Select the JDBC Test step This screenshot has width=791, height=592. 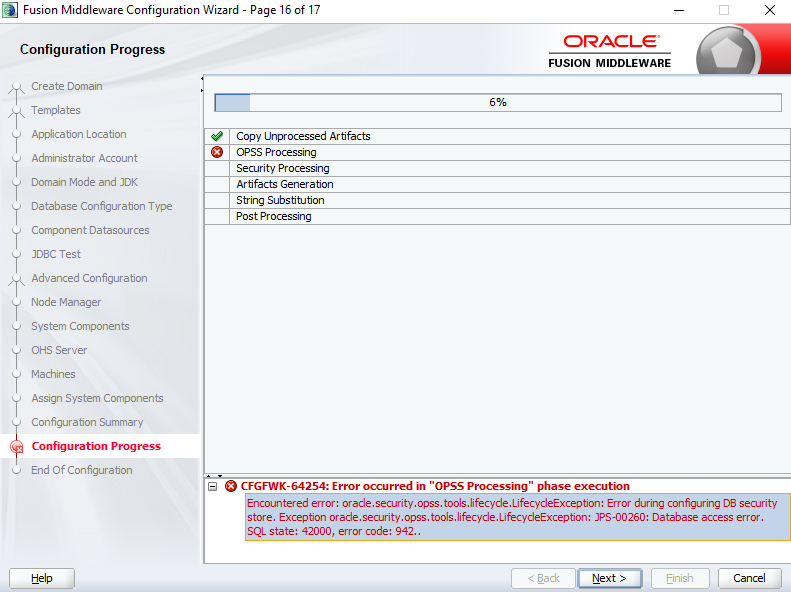click(56, 254)
